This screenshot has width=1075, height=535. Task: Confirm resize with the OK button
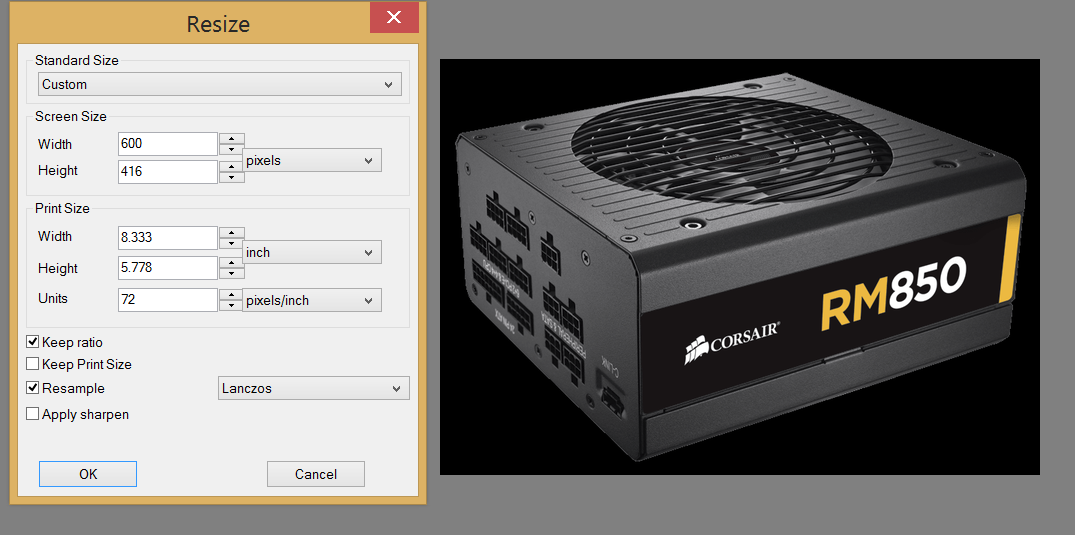[88, 474]
